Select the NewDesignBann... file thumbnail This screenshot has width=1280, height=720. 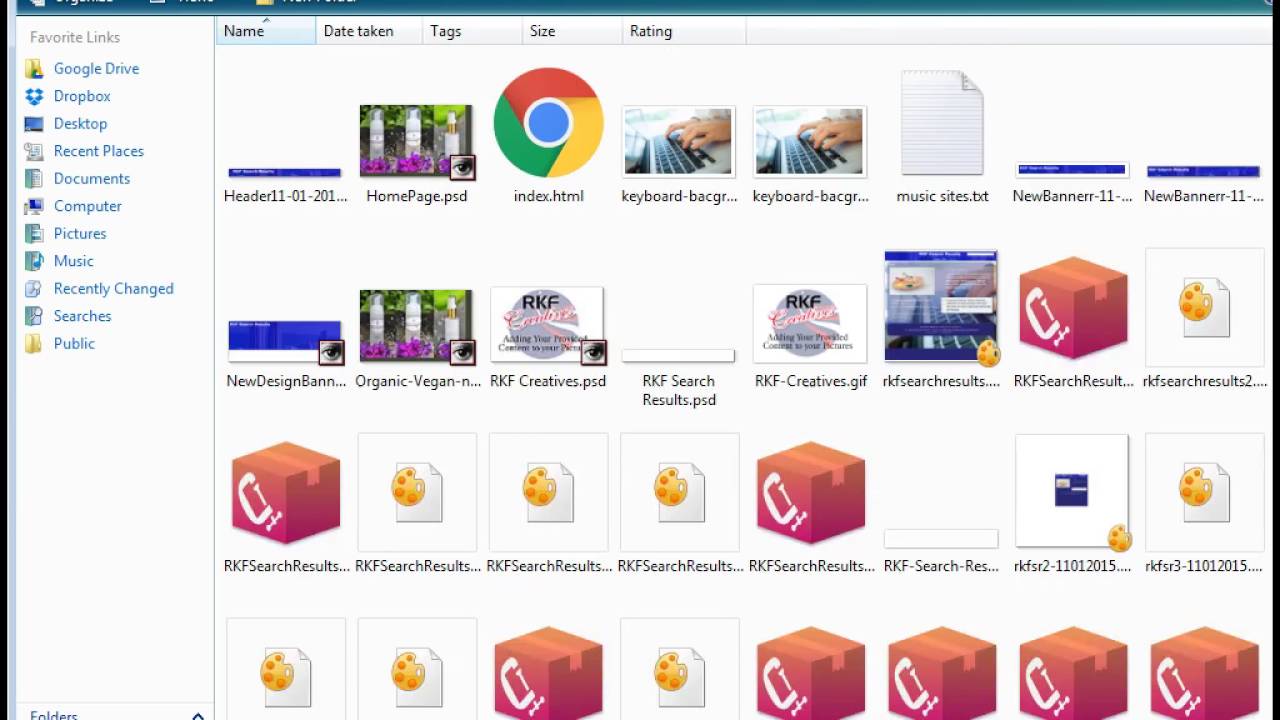tap(285, 341)
